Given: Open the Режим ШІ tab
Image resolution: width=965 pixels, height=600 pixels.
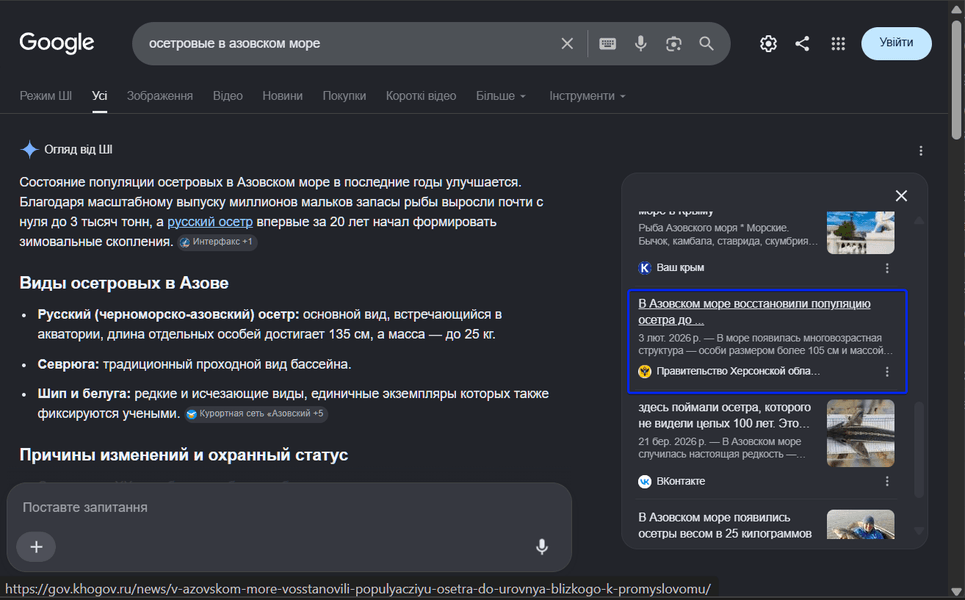Looking at the screenshot, I should click(46, 96).
